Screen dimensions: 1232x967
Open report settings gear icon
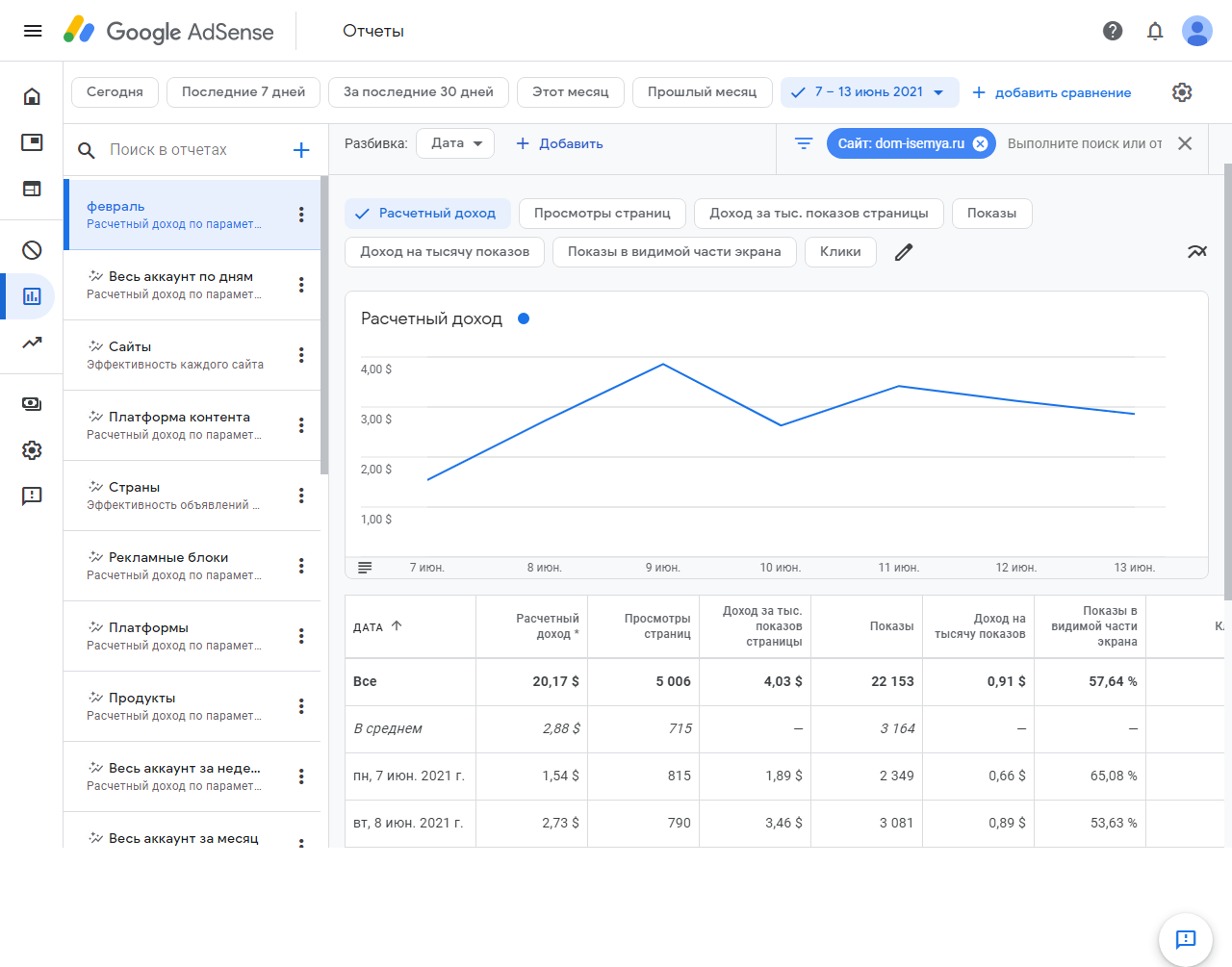(x=1182, y=92)
